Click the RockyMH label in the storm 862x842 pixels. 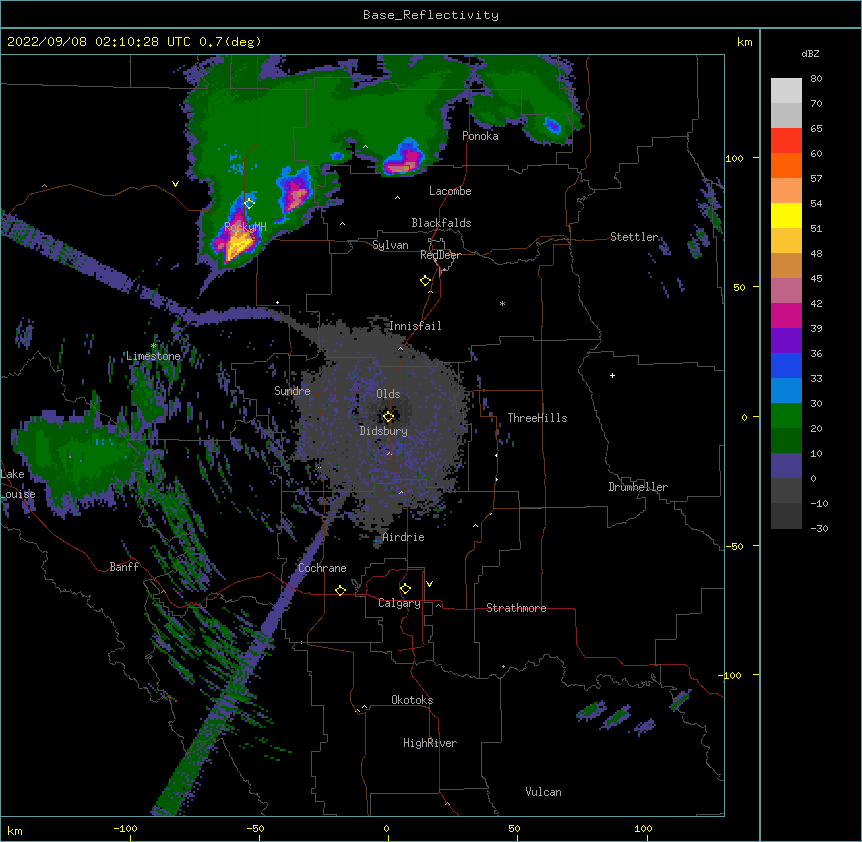[x=245, y=226]
